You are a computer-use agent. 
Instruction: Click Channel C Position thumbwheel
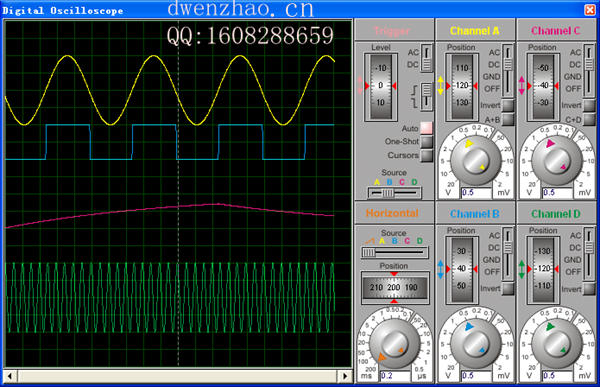[x=543, y=87]
